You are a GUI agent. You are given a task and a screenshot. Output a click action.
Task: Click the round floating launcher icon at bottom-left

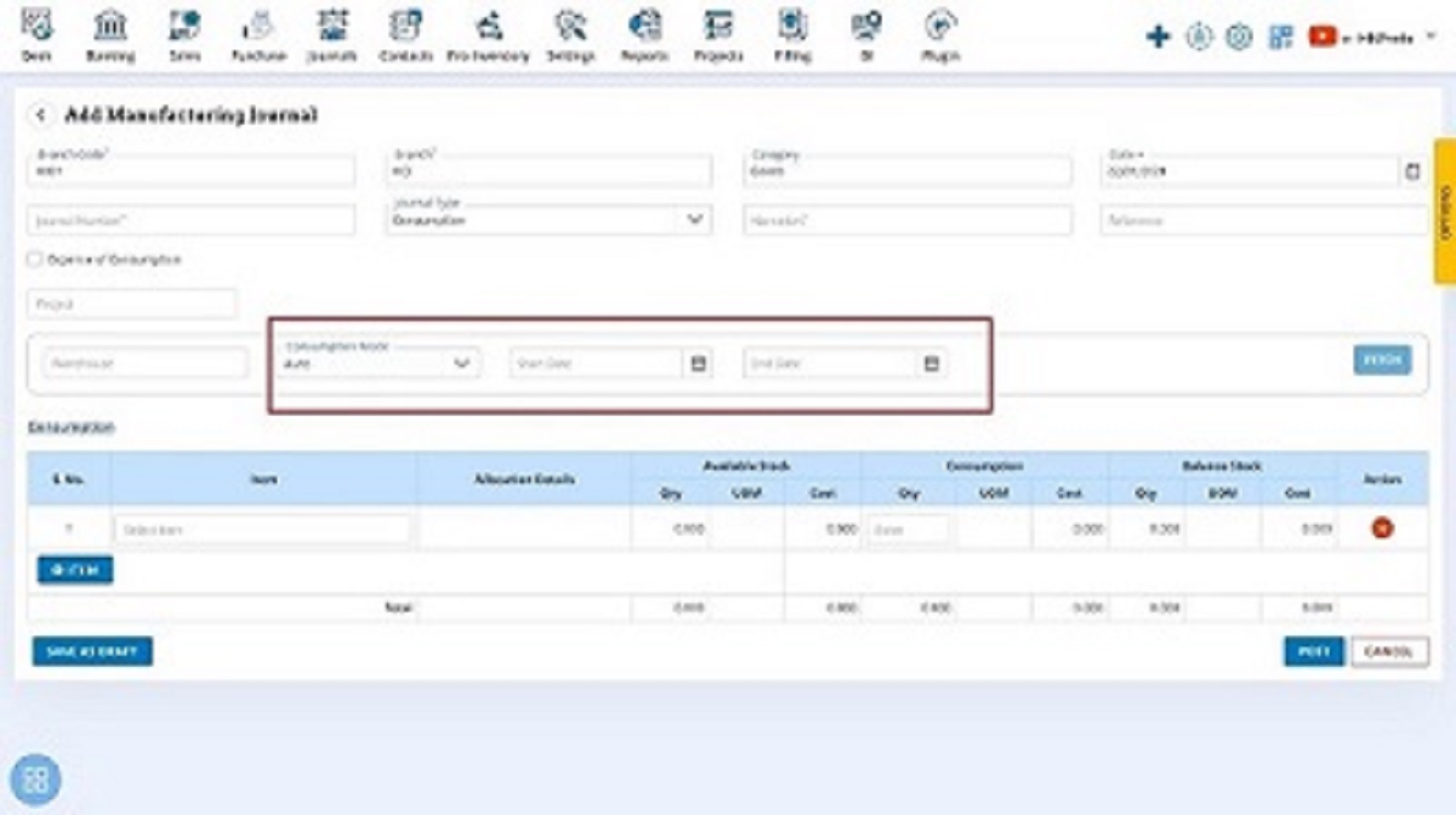pyautogui.click(x=36, y=779)
